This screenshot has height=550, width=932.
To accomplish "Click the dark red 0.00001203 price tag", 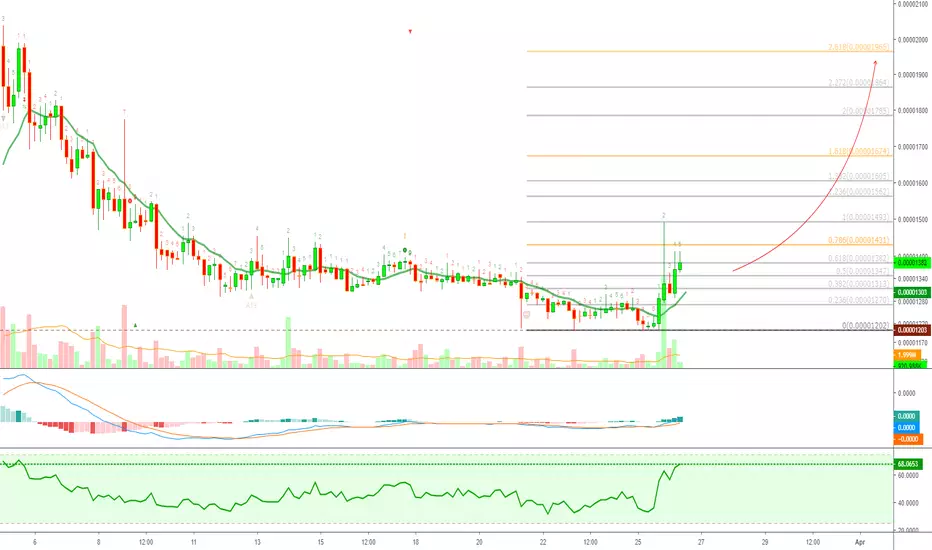I will [912, 330].
